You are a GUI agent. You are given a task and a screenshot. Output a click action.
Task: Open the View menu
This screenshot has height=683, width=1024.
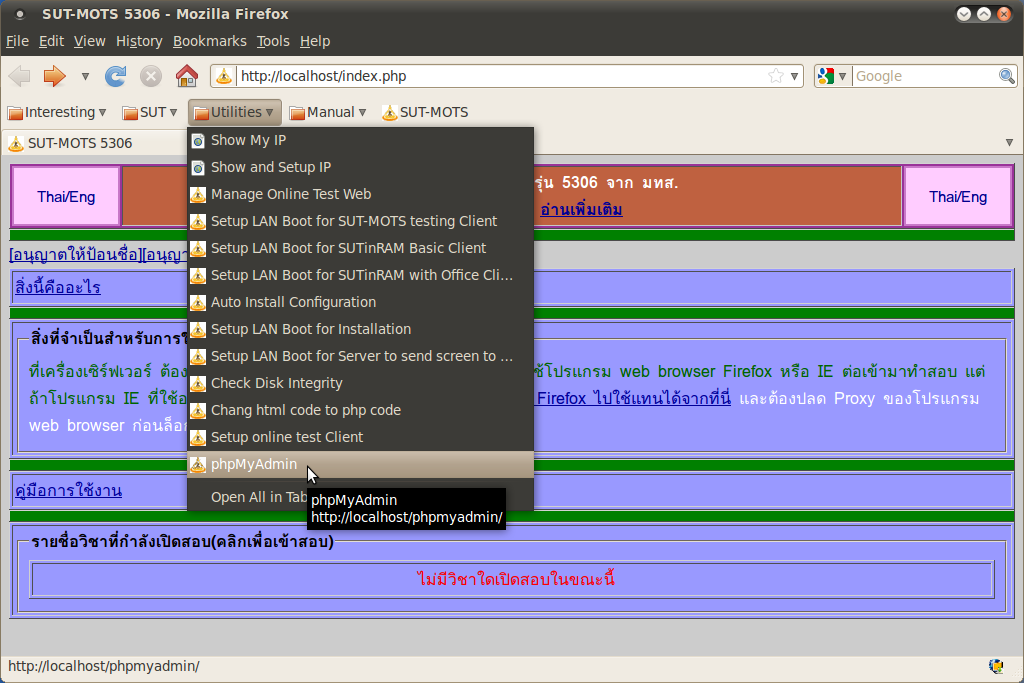click(89, 41)
